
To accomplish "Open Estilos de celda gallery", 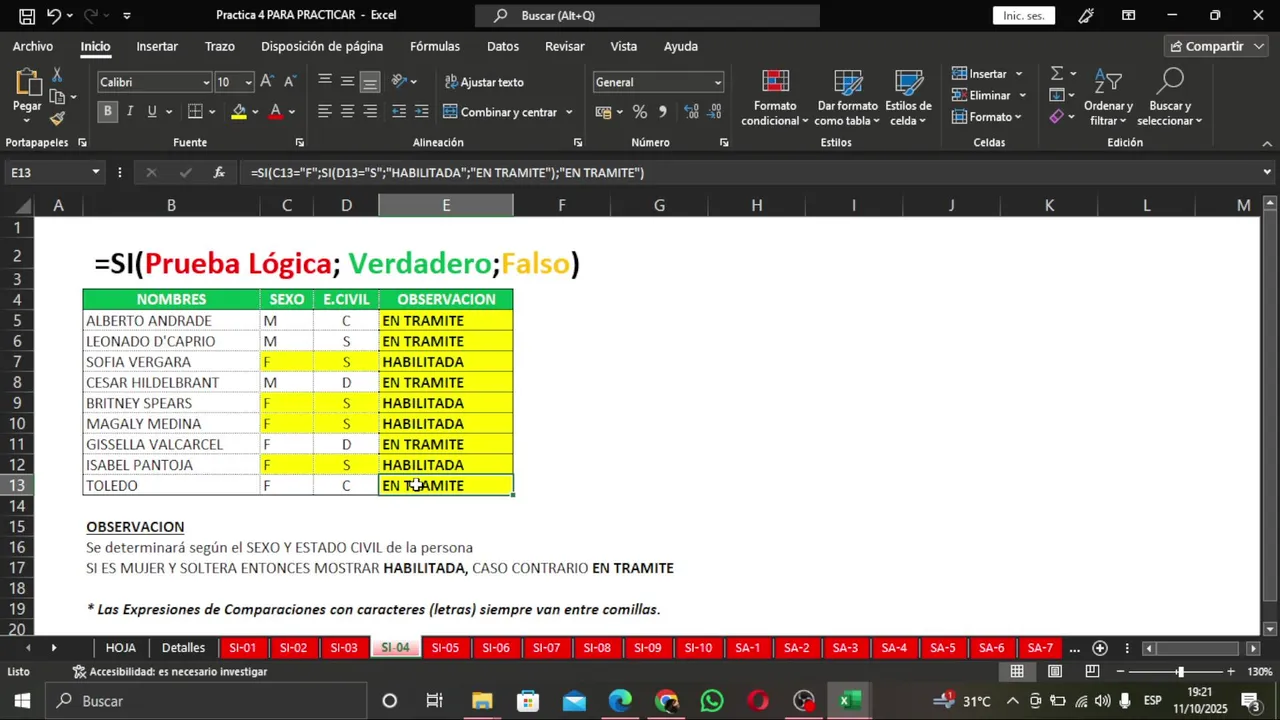I will 908,98.
